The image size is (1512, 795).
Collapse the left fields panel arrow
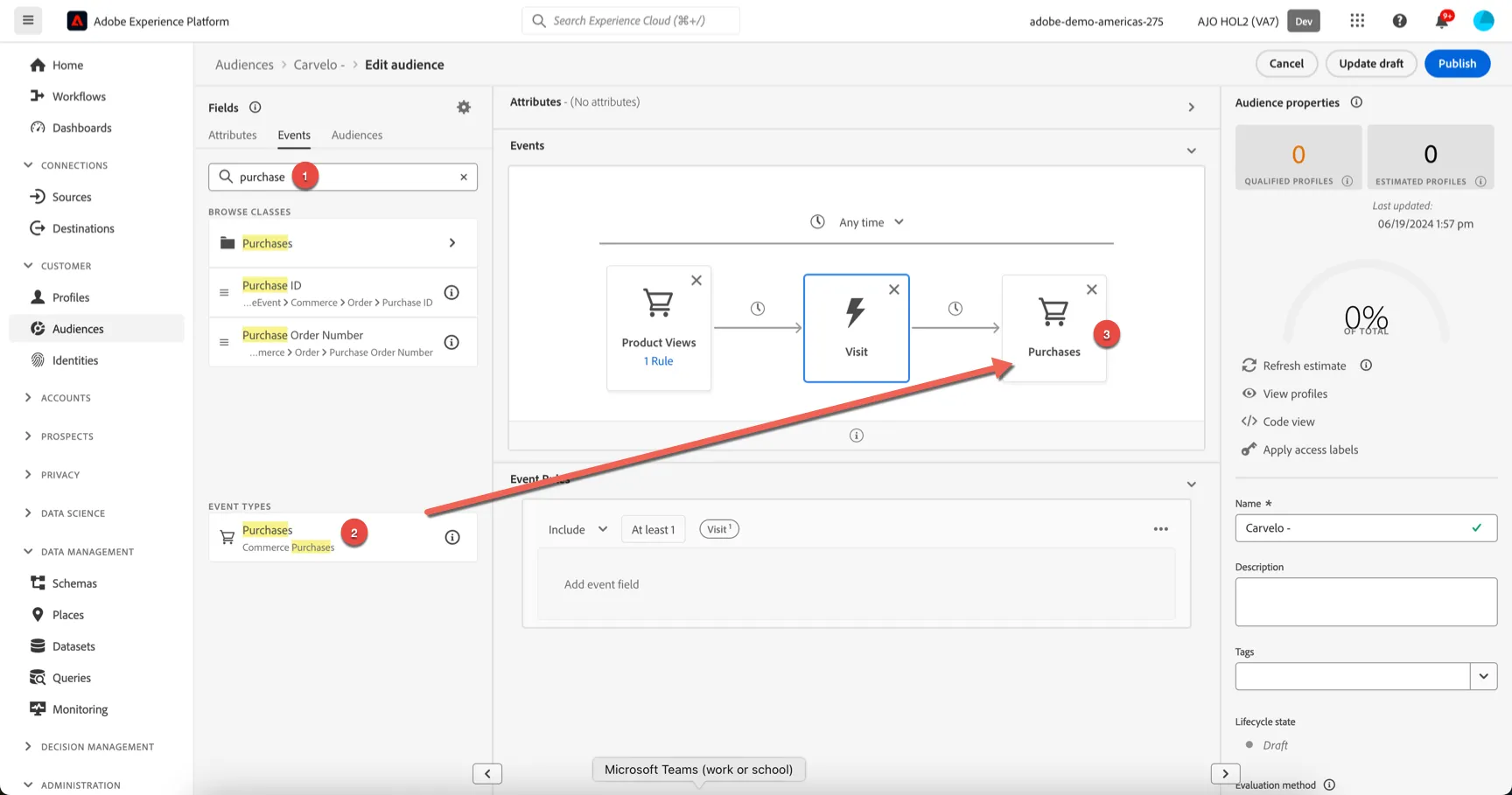pyautogui.click(x=487, y=774)
